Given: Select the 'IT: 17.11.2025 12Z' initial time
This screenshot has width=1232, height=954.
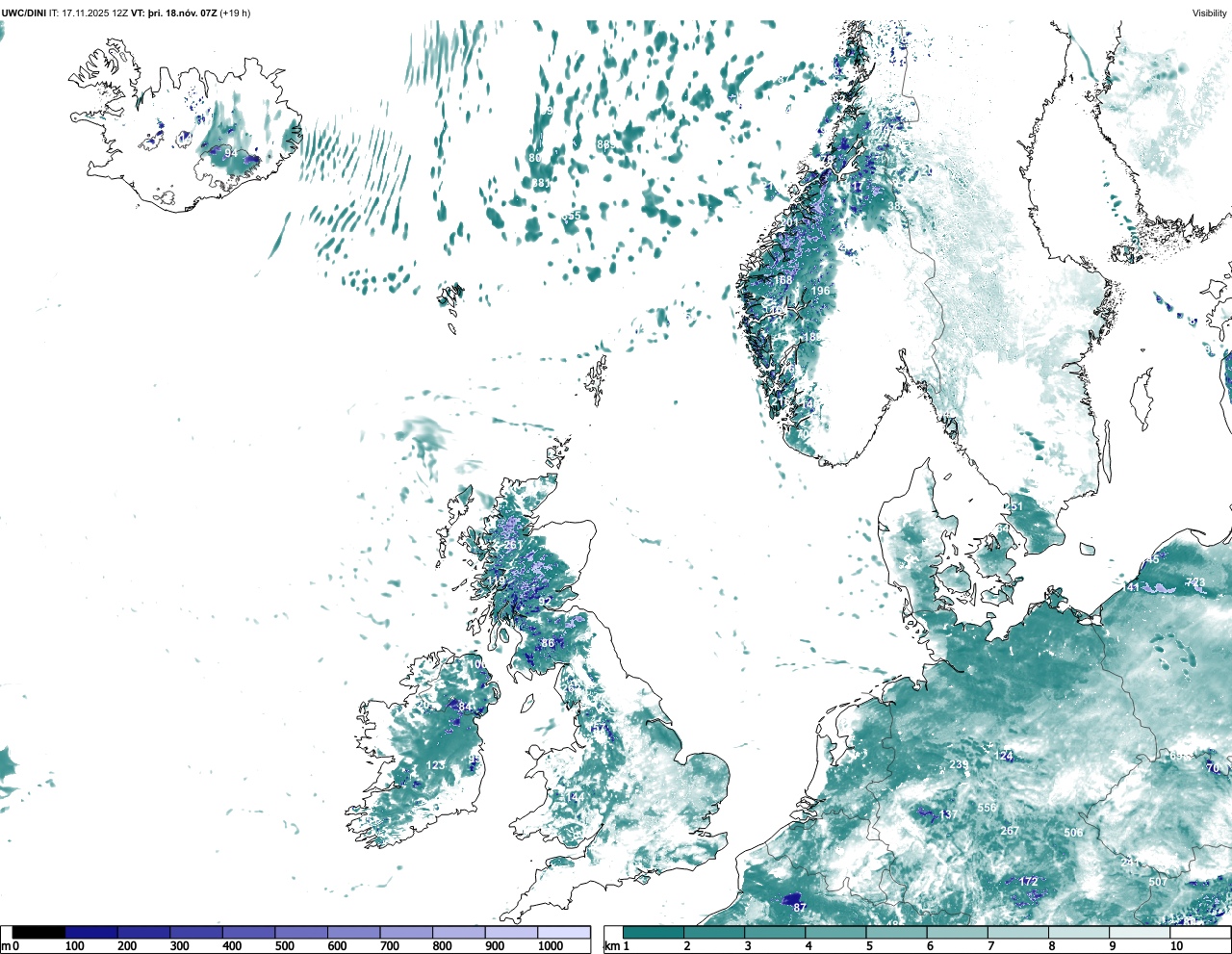Looking at the screenshot, I should coord(89,13).
